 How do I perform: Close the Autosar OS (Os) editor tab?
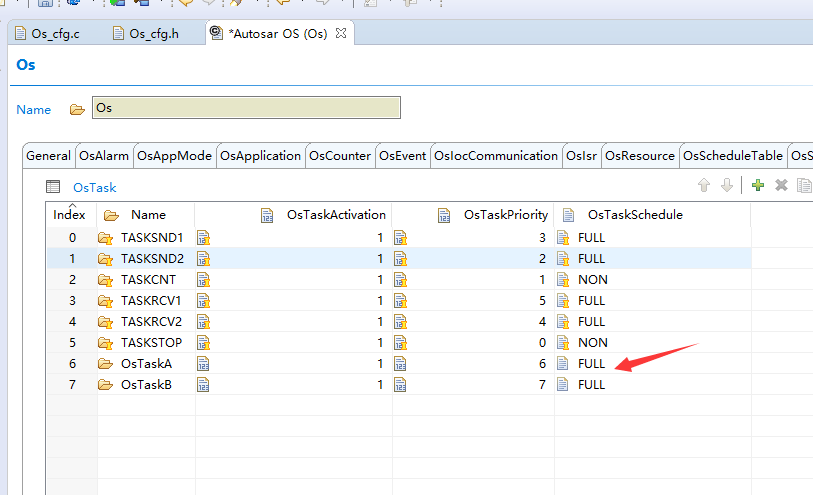pos(341,33)
